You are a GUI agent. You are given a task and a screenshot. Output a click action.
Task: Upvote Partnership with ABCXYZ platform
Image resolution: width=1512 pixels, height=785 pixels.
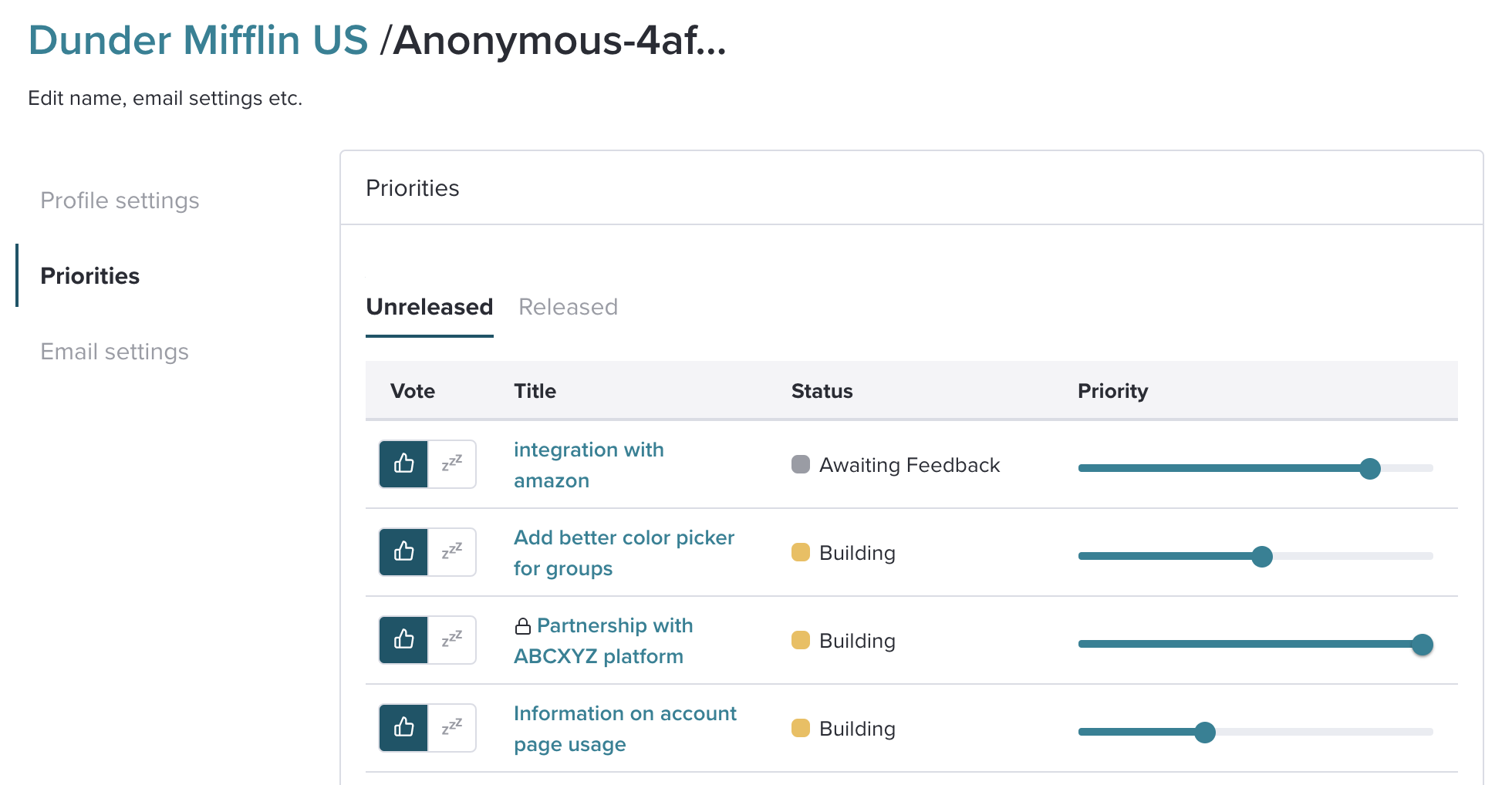[403, 640]
